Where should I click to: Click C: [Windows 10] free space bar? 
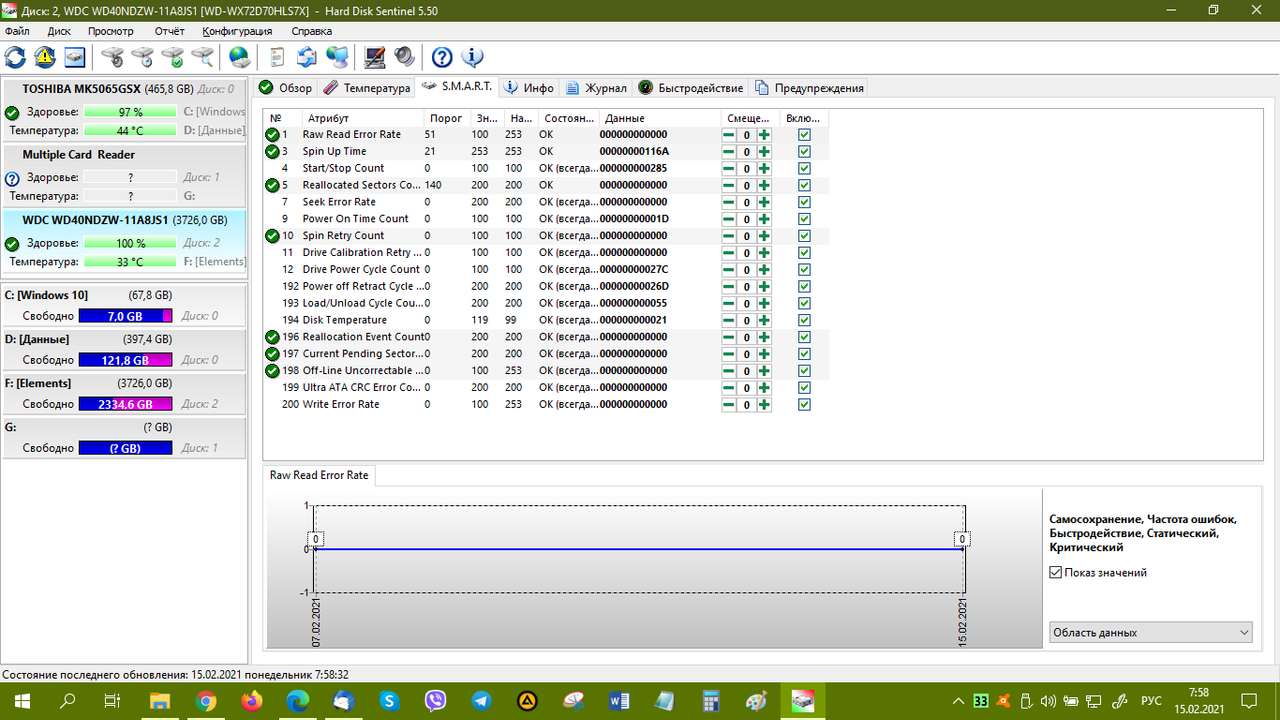pos(126,316)
